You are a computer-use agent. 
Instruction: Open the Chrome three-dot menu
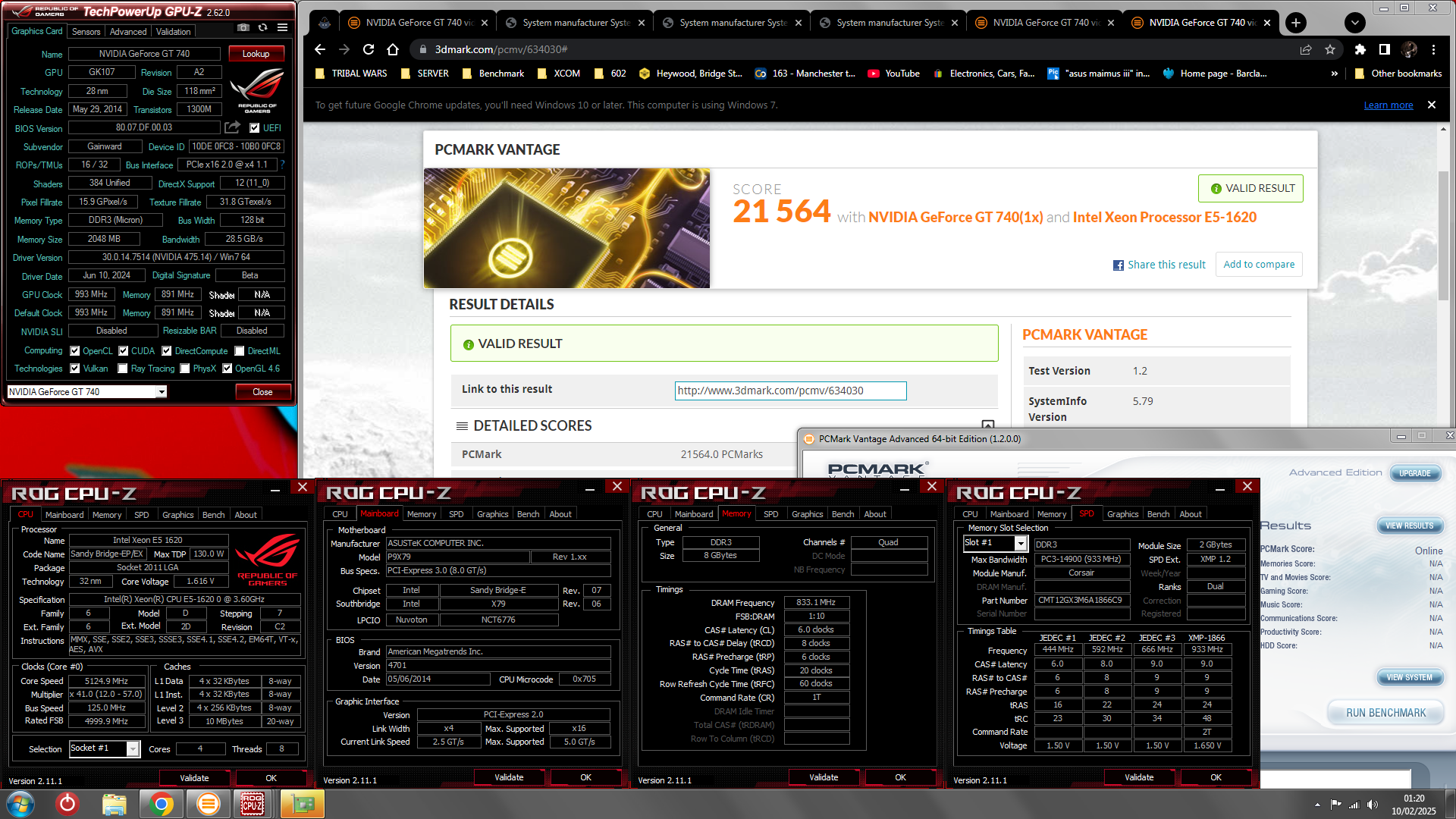(1433, 49)
